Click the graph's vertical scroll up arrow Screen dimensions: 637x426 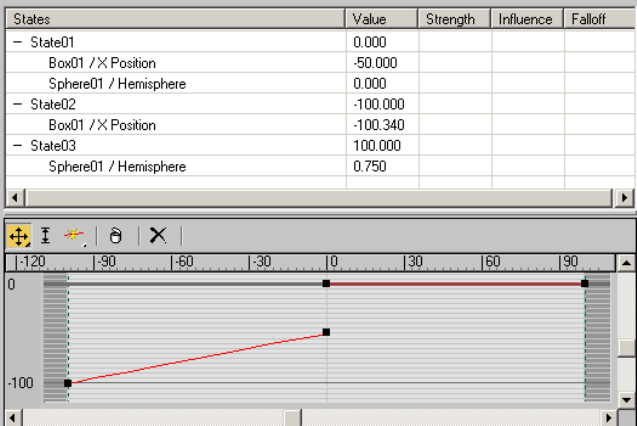click(626, 263)
